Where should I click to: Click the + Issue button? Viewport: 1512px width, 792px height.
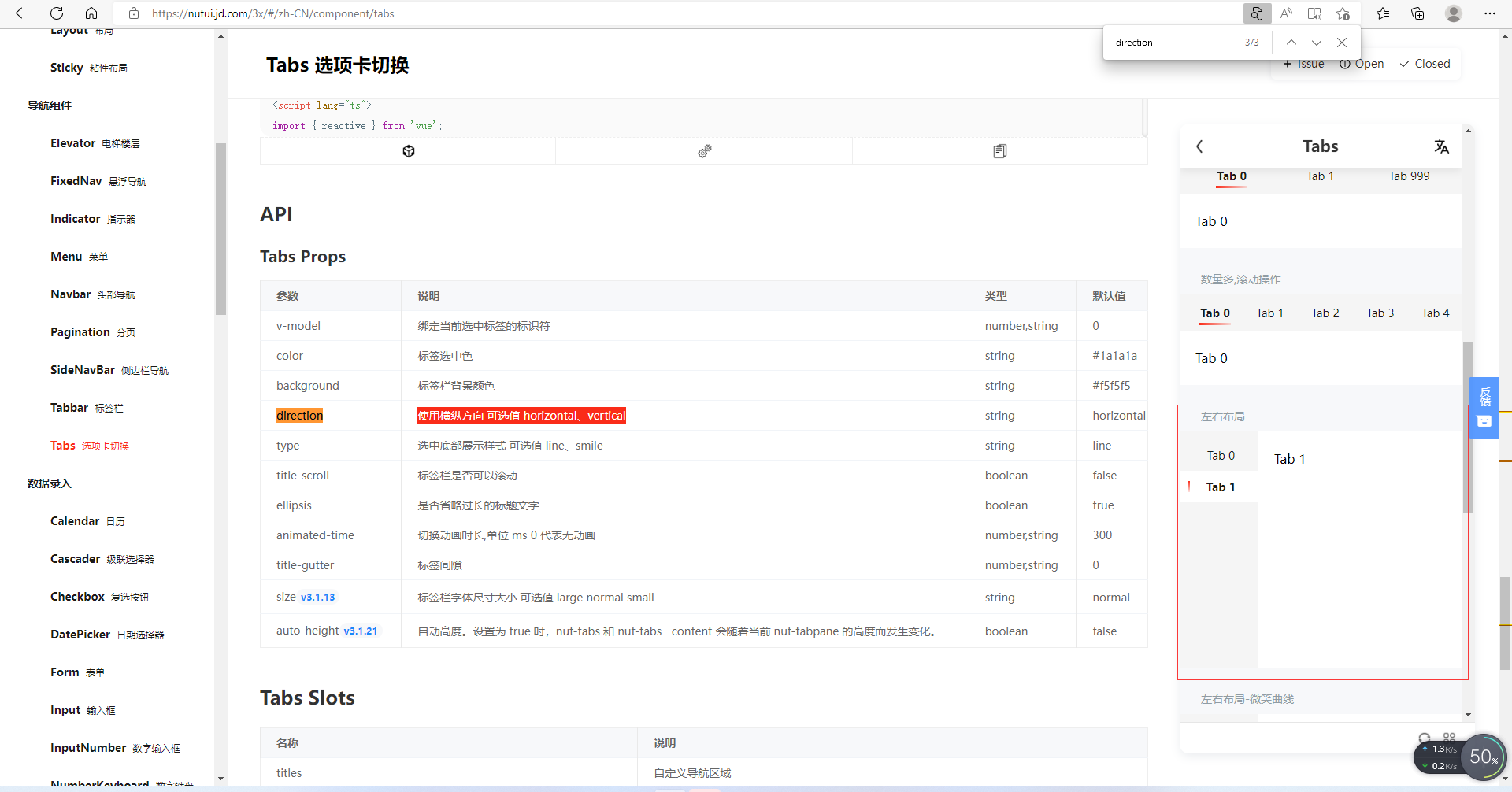1304,63
